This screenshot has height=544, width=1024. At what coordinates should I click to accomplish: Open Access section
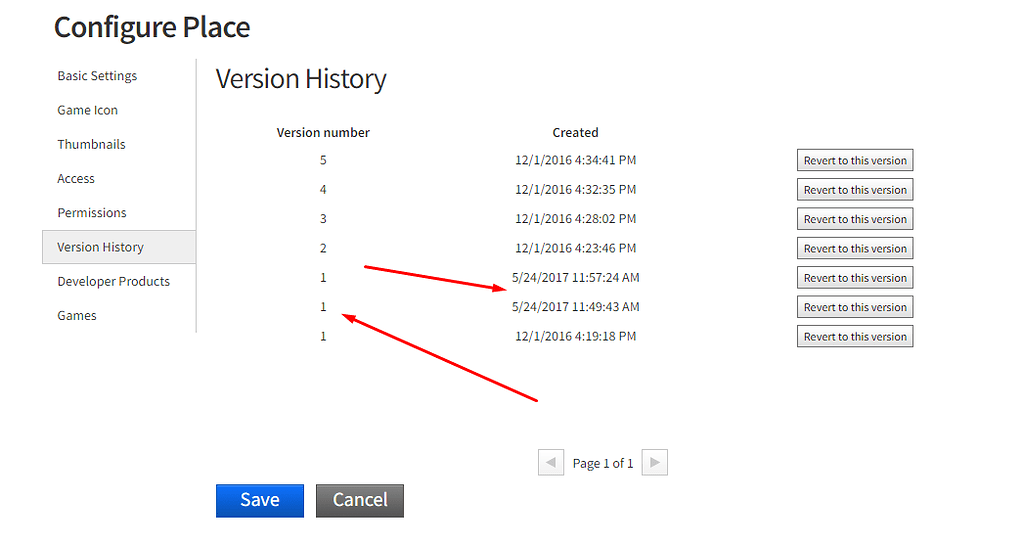pyautogui.click(x=76, y=178)
